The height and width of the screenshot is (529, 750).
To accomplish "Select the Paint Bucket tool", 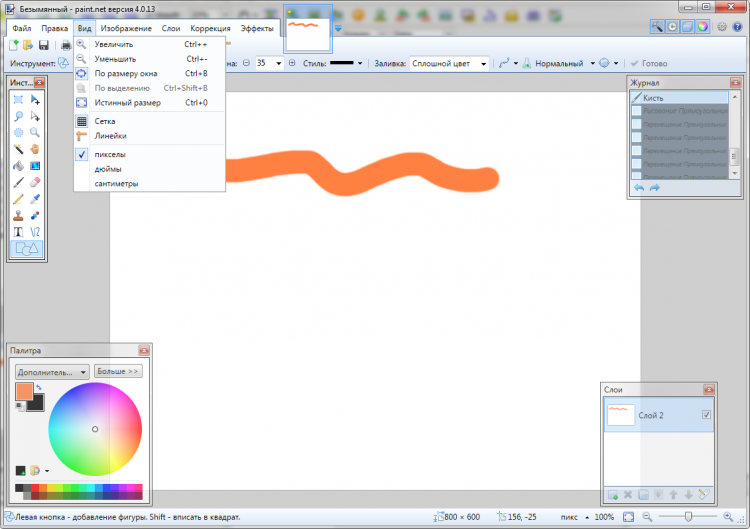I will 18,166.
